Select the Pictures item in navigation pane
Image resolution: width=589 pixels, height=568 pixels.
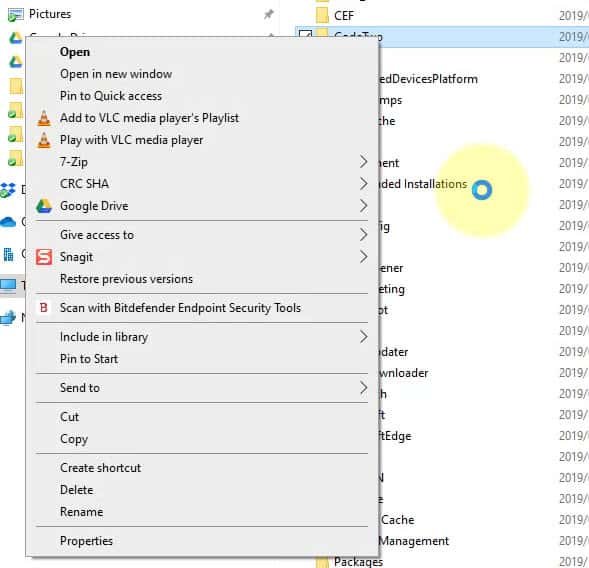(50, 14)
